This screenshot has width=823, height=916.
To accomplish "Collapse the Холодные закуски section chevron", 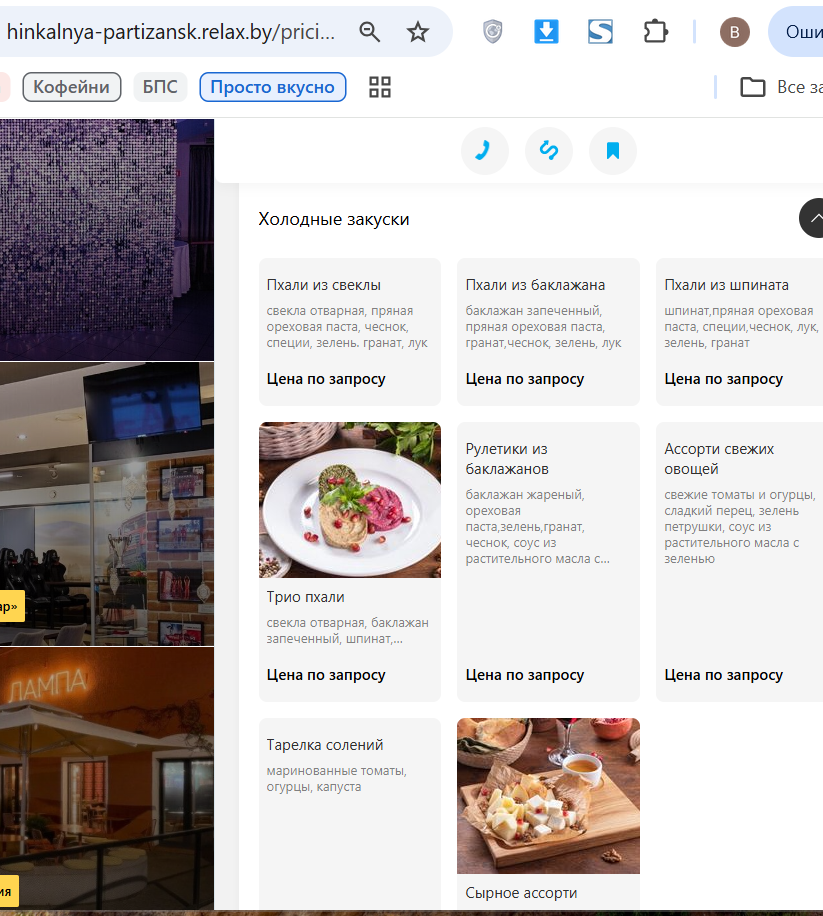I will pyautogui.click(x=812, y=218).
